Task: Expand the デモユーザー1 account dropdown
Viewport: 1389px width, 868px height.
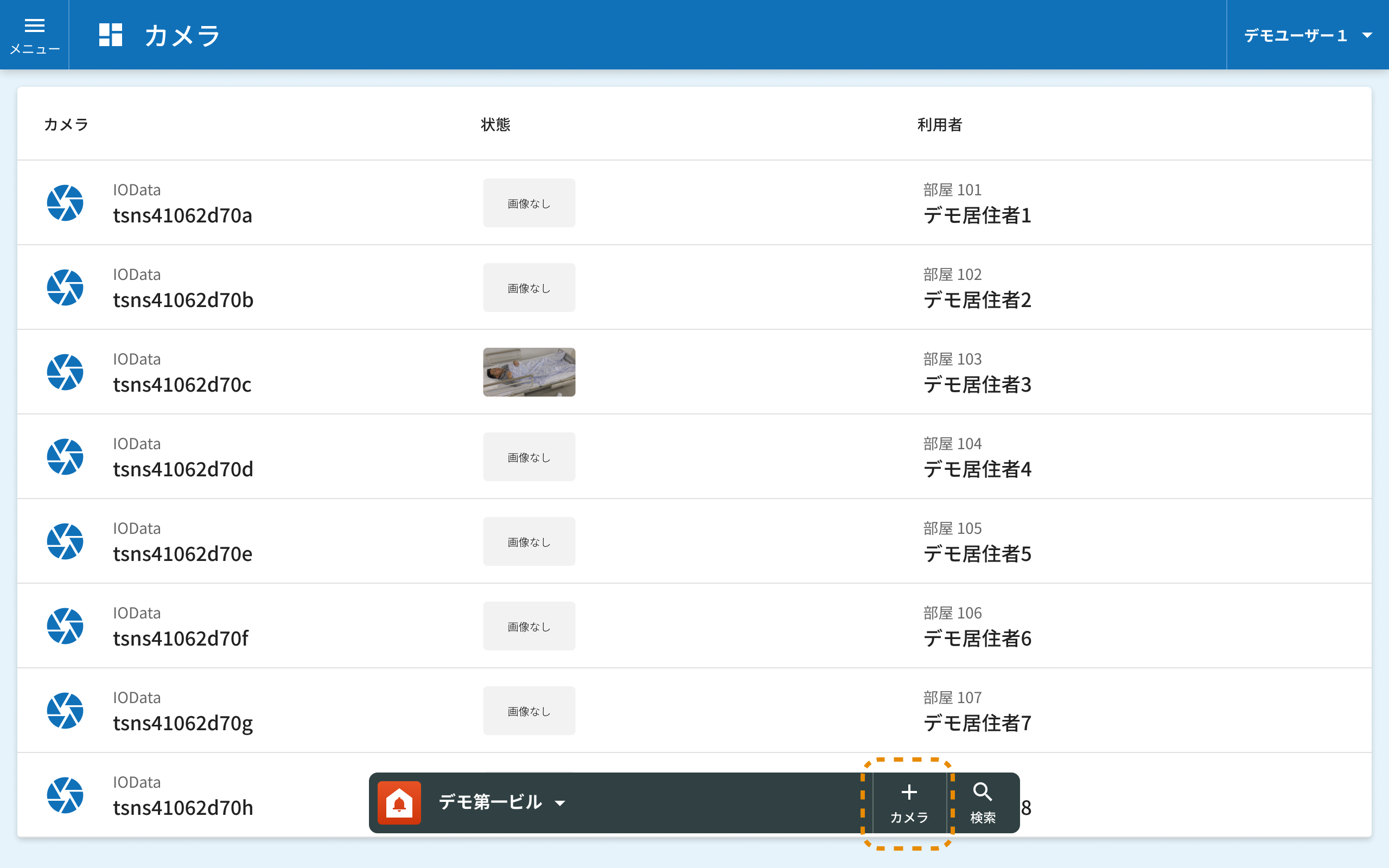Action: 1308,36
